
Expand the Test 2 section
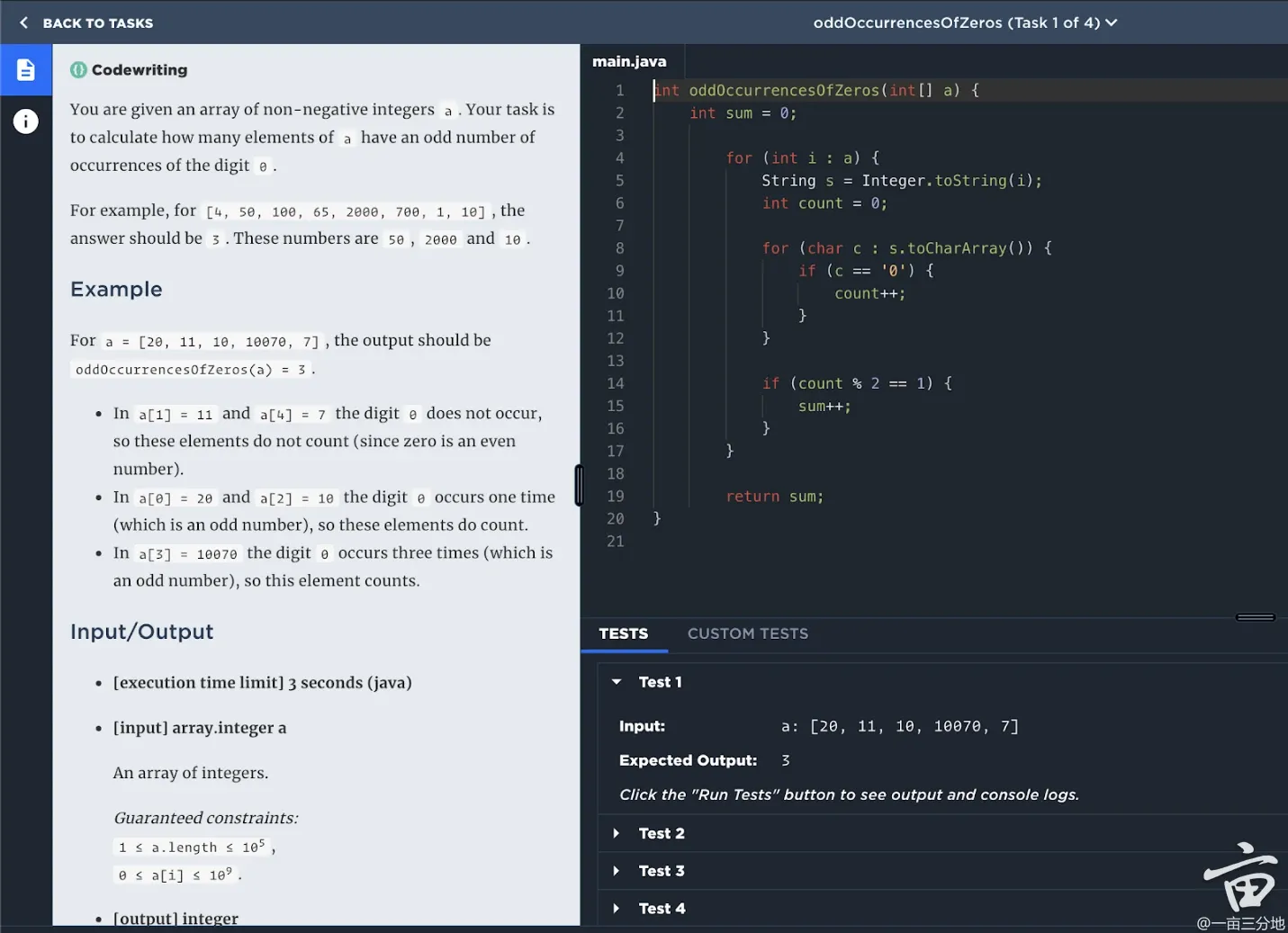617,833
